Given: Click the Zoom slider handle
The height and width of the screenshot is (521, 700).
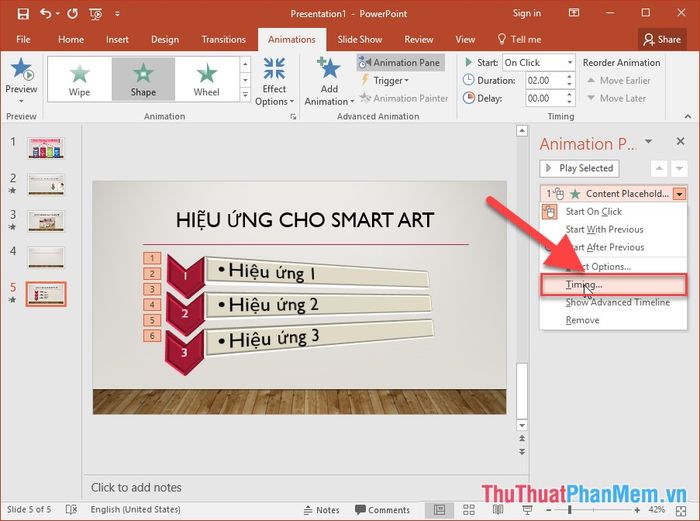Looking at the screenshot, I should click(570, 510).
